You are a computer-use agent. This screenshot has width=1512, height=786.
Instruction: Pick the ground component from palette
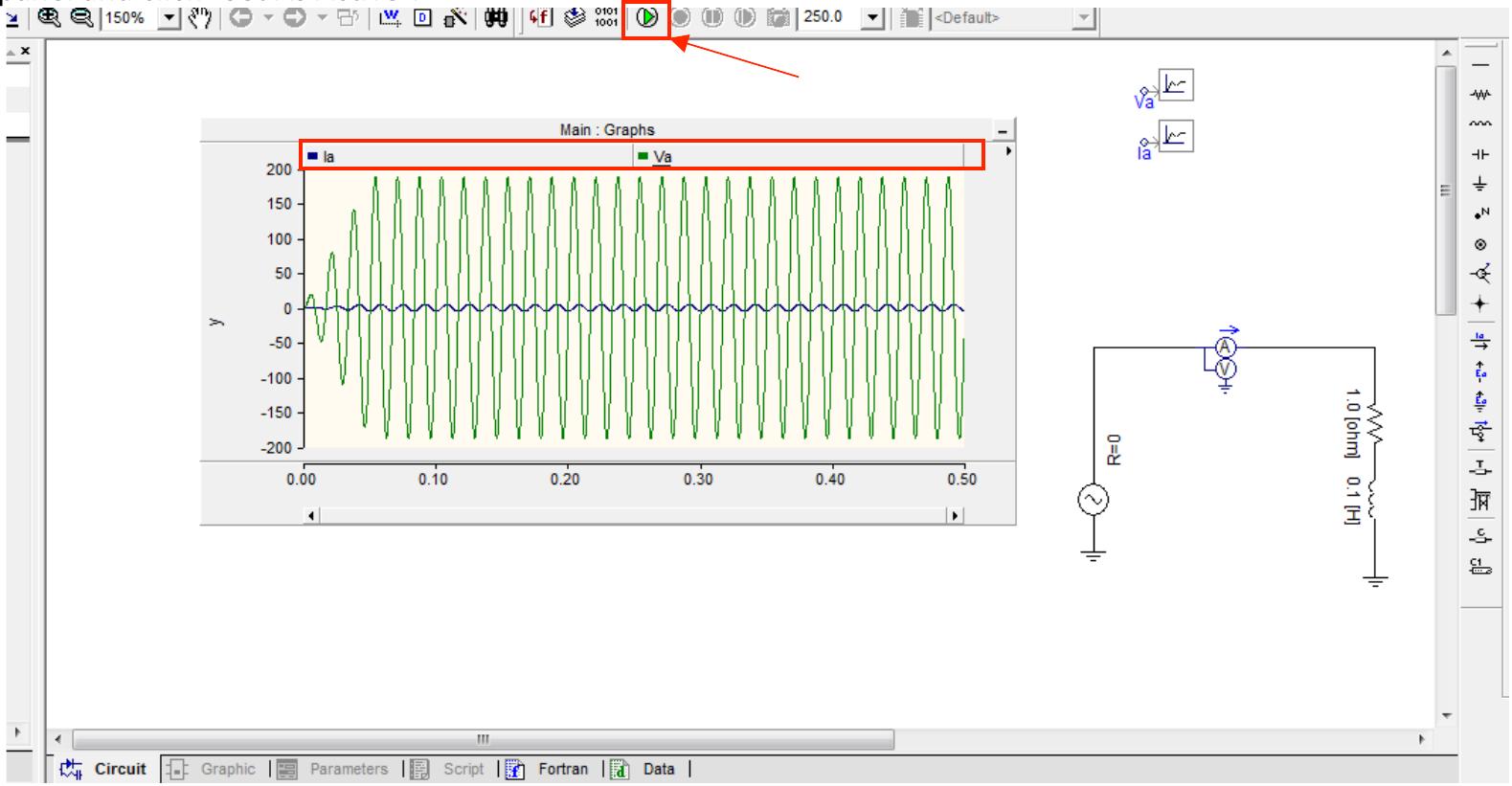(x=1480, y=184)
